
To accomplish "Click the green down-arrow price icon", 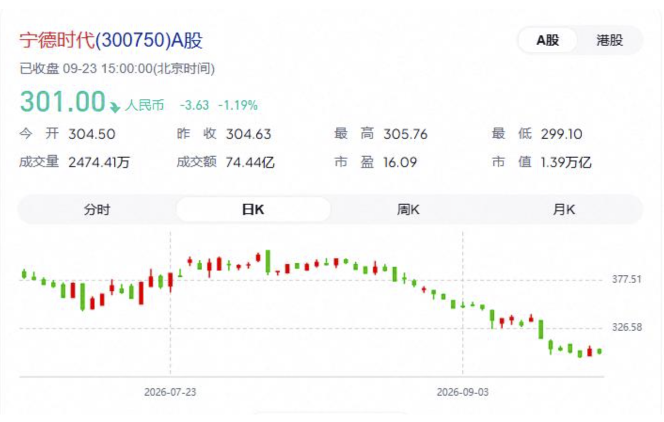I will click(x=115, y=107).
